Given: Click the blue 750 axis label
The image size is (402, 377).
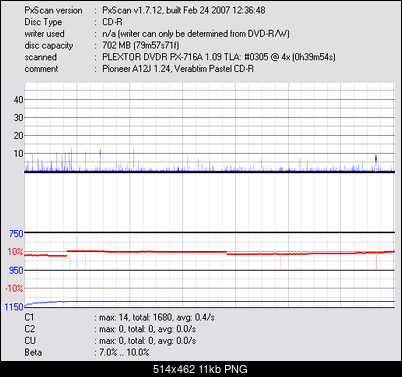Looking at the screenshot, I should [16, 234].
